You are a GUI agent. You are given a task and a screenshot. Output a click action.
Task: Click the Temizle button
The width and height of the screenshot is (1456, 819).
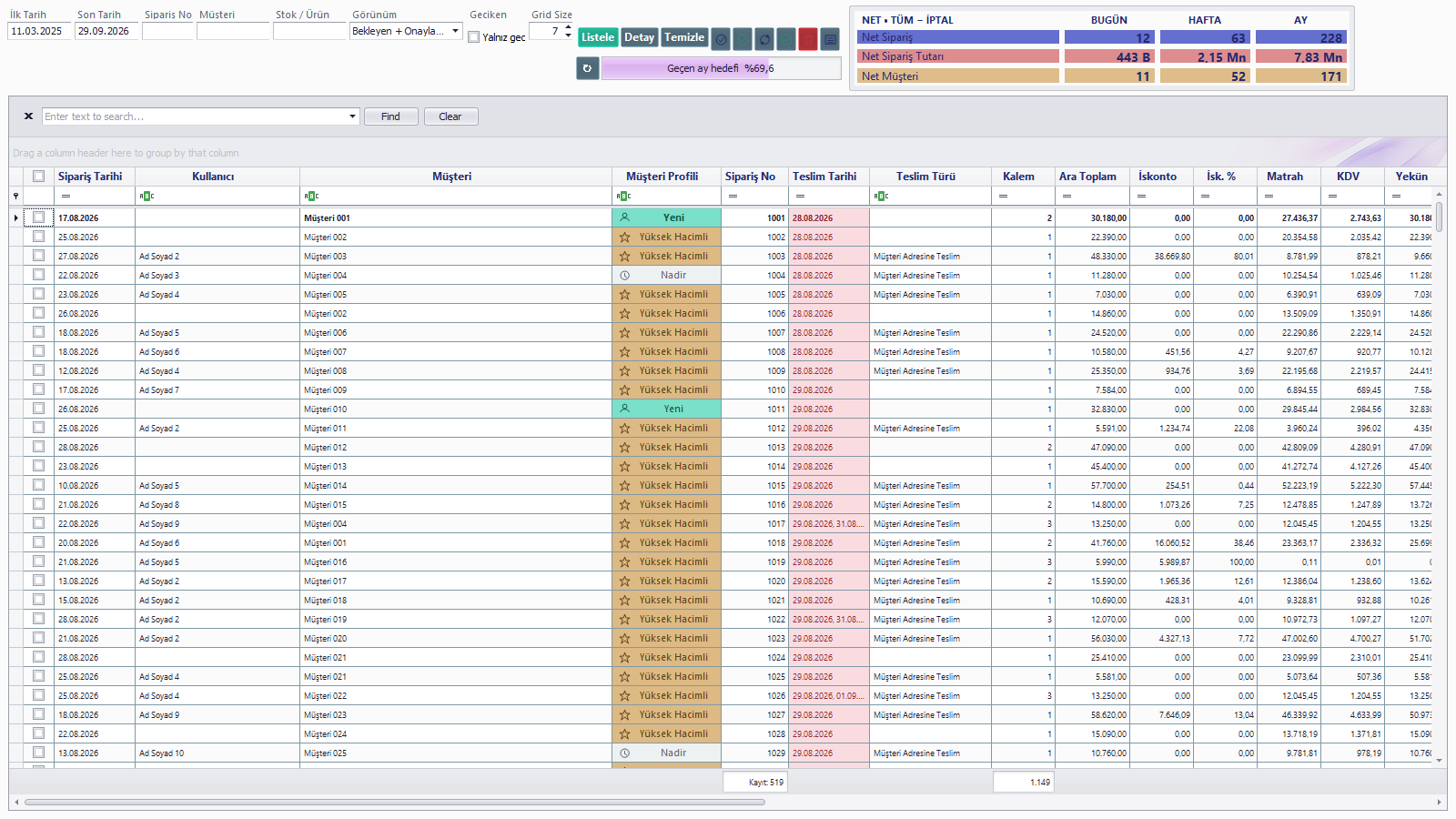[684, 37]
